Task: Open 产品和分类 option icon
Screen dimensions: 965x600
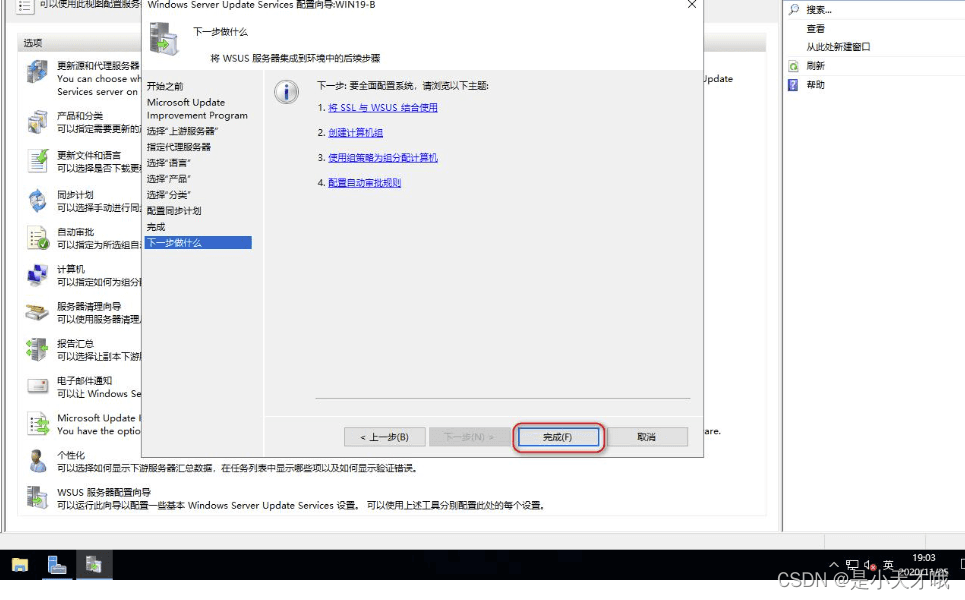Action: click(x=38, y=122)
